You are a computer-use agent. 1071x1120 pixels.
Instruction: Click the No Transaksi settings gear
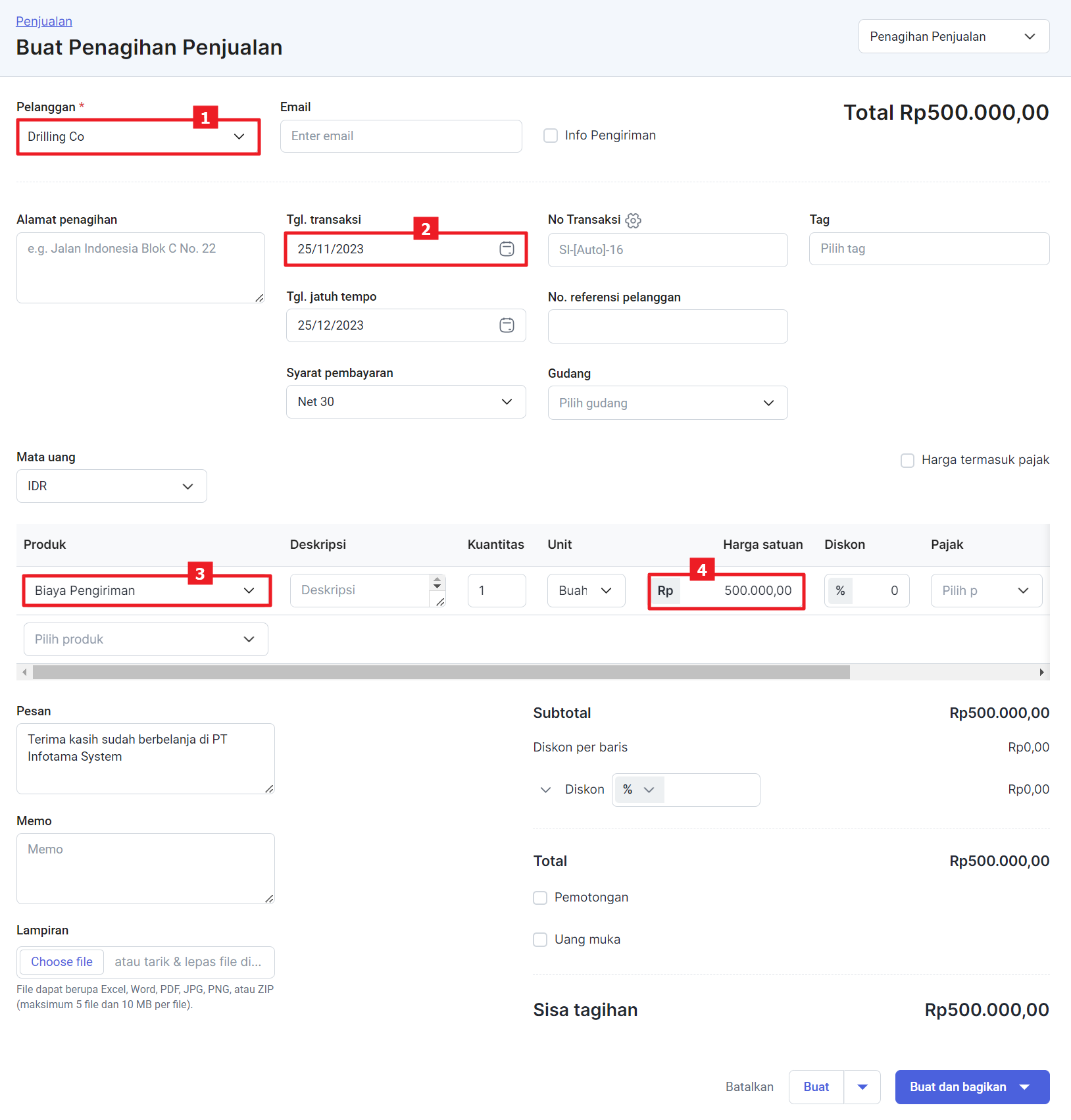(633, 220)
